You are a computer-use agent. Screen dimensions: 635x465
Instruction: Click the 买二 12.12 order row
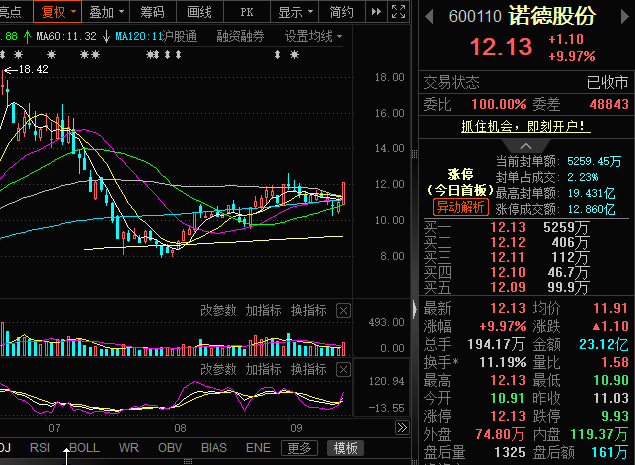[x=526, y=242]
